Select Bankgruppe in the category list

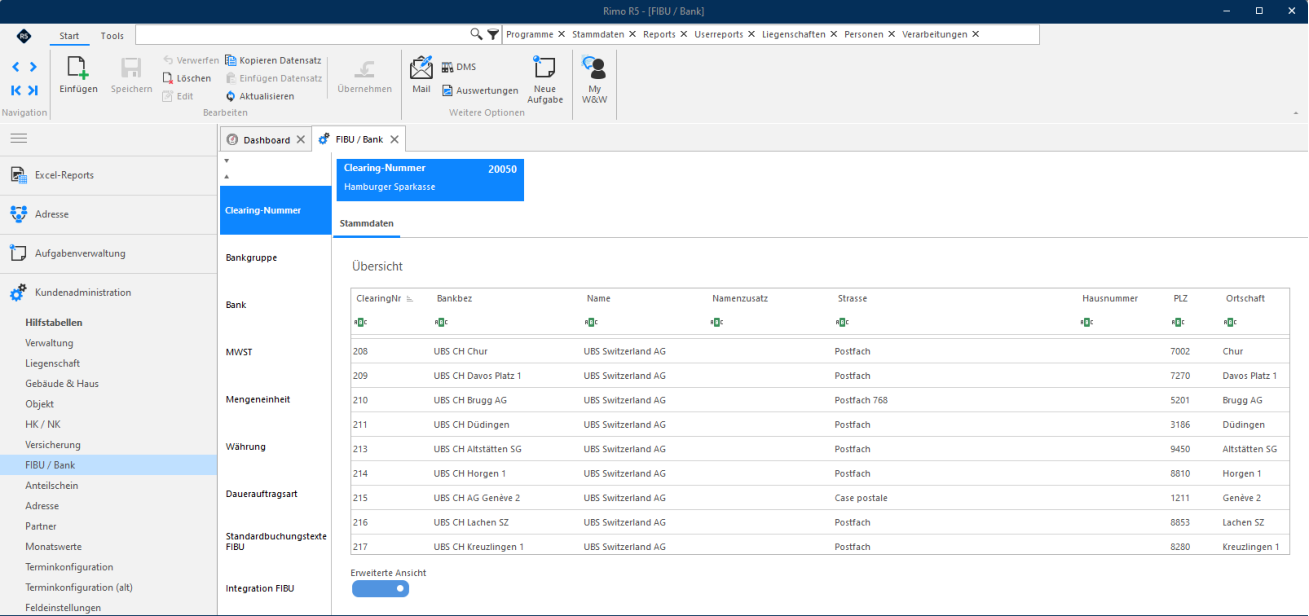pos(275,258)
